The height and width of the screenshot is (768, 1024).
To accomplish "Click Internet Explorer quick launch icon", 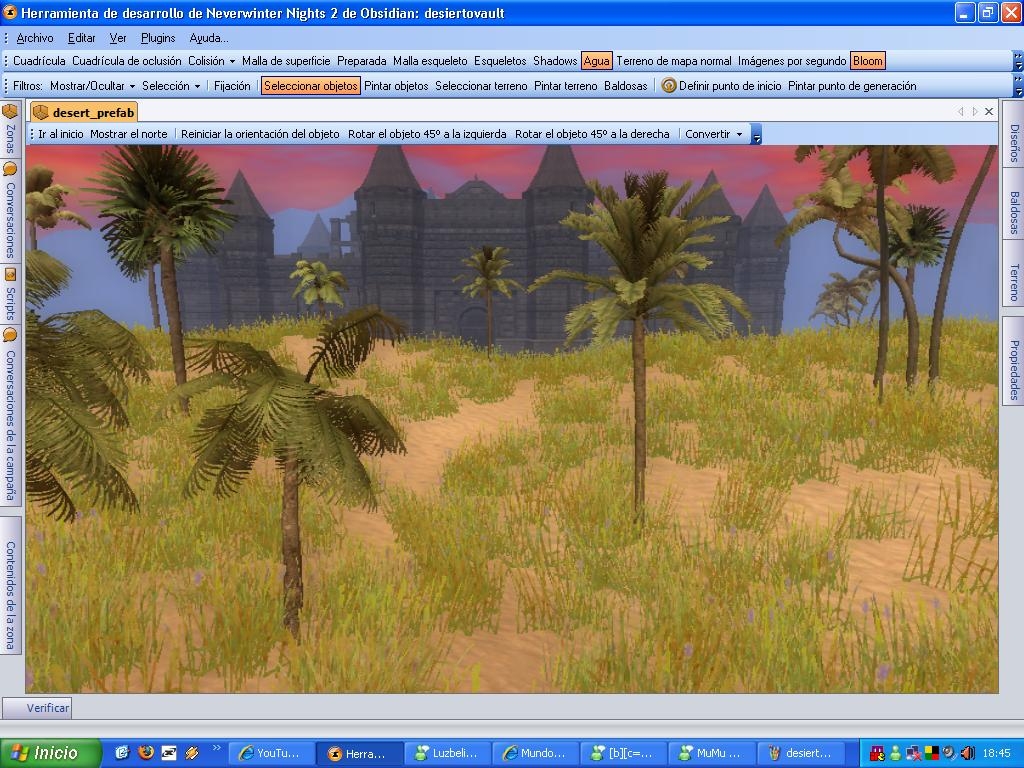I will tap(123, 753).
